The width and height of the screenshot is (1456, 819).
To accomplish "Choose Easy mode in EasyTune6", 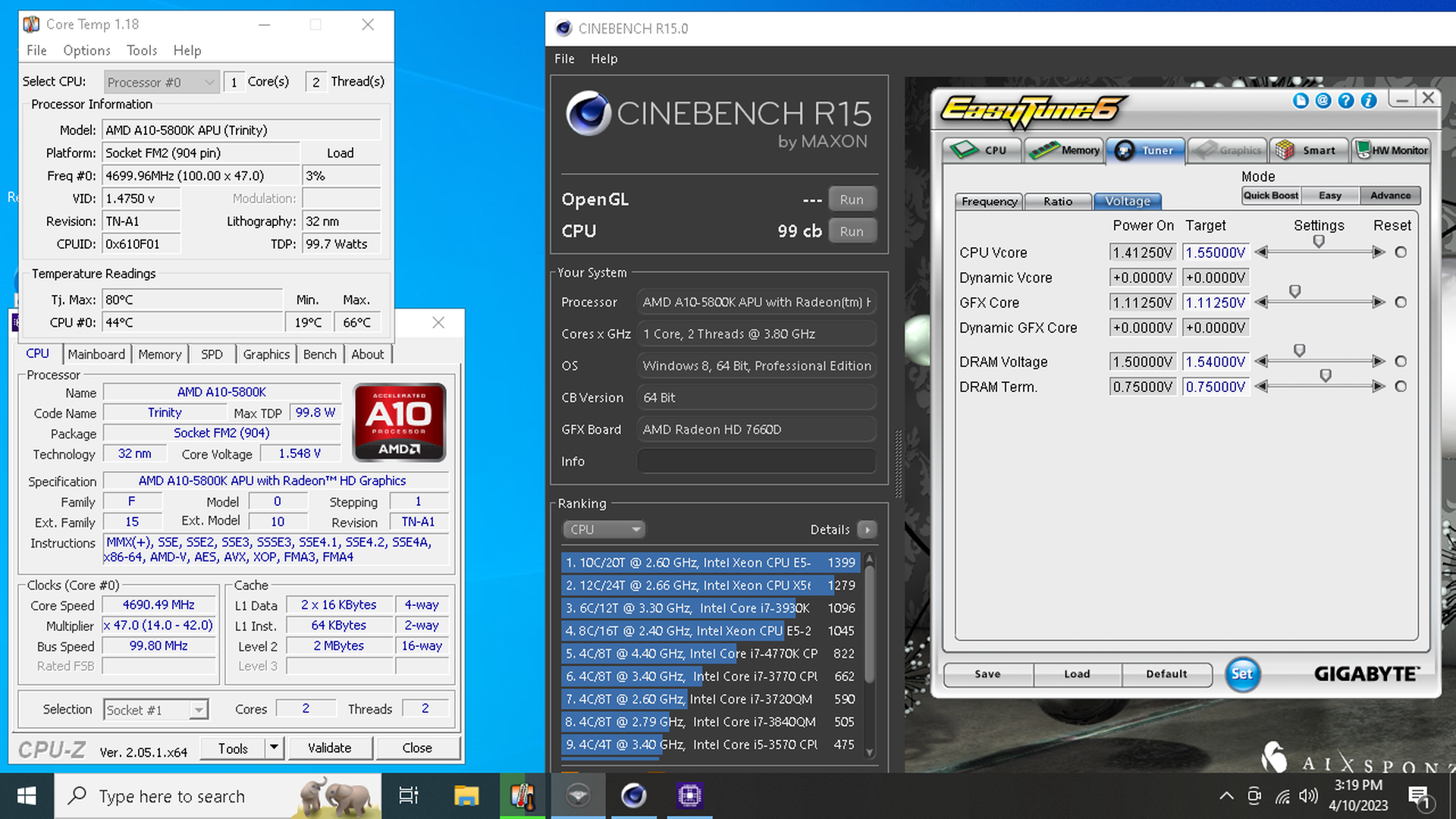I will point(1330,196).
